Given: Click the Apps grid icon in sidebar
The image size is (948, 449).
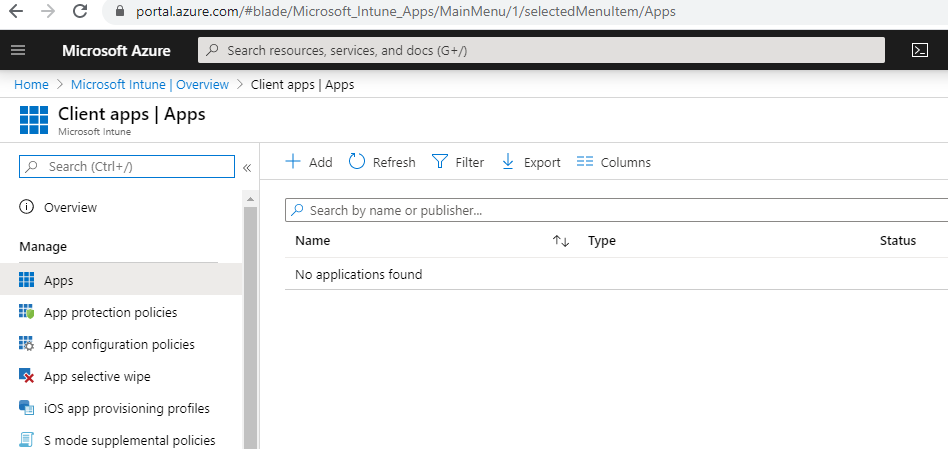Looking at the screenshot, I should click(27, 279).
